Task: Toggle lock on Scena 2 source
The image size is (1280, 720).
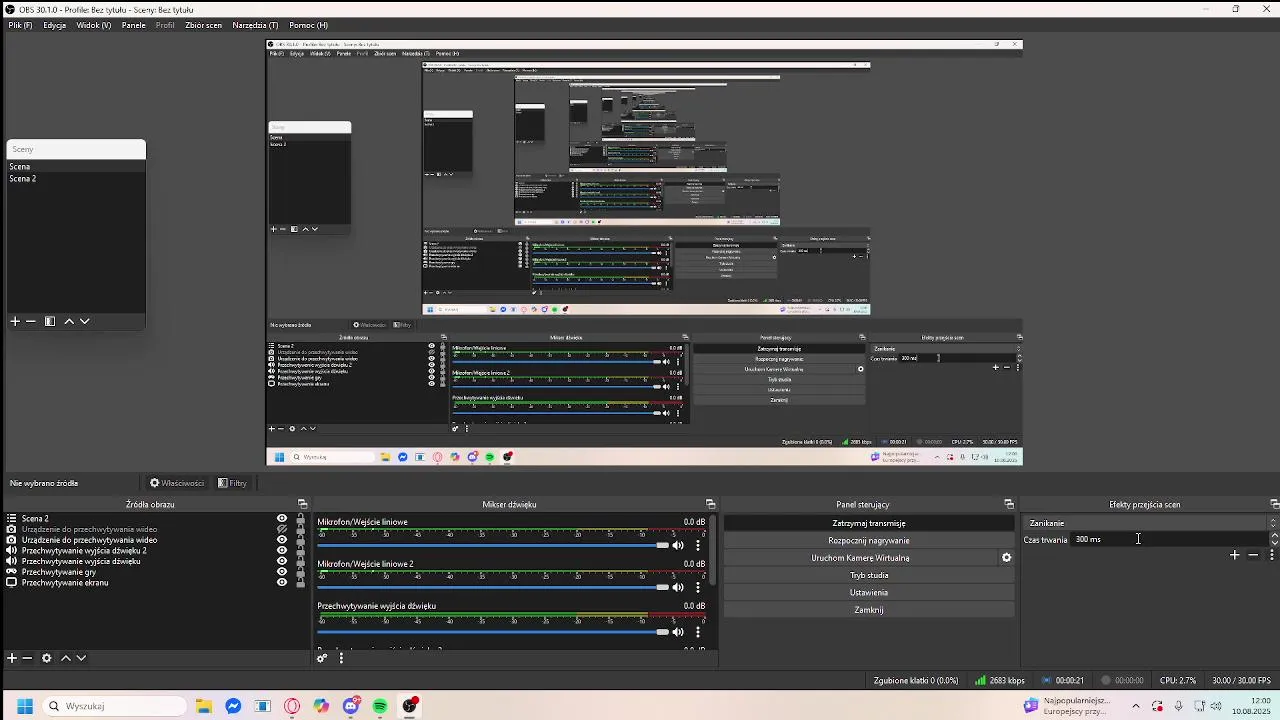Action: pyautogui.click(x=300, y=519)
